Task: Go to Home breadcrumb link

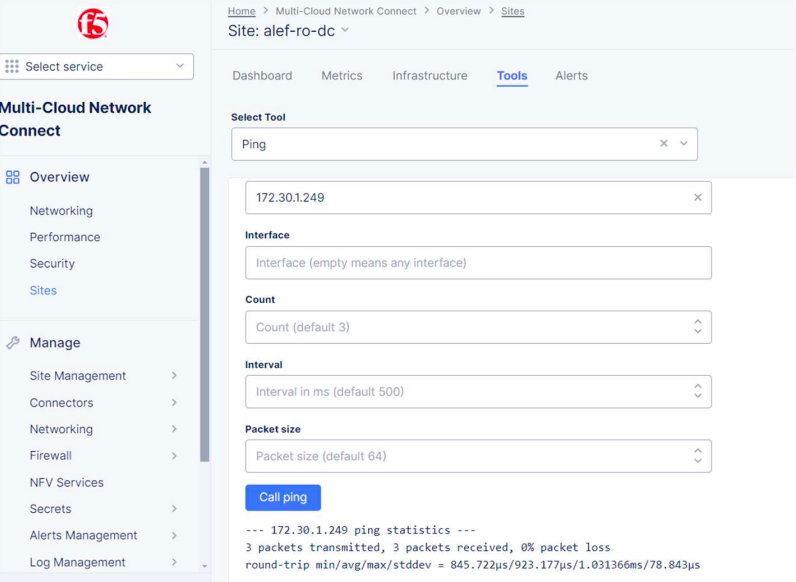Action: click(241, 11)
